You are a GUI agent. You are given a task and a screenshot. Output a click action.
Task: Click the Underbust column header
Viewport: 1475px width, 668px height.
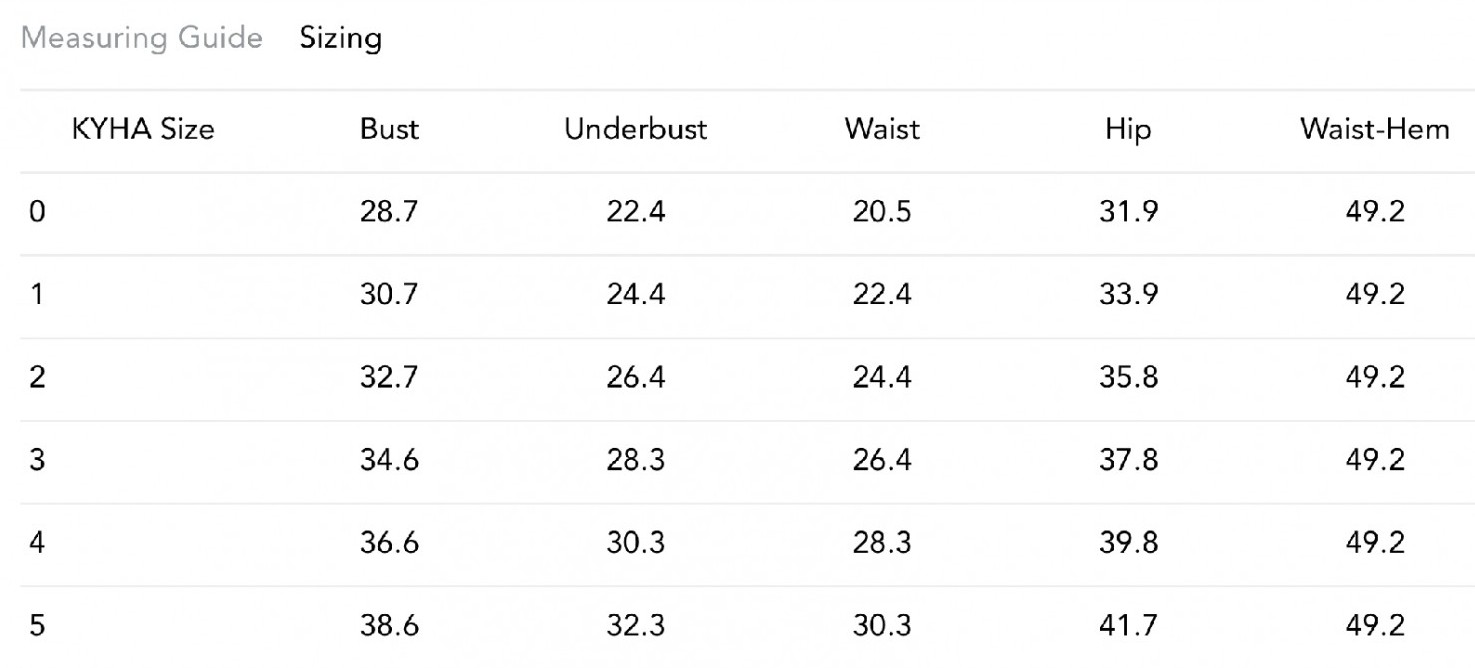[x=635, y=128]
